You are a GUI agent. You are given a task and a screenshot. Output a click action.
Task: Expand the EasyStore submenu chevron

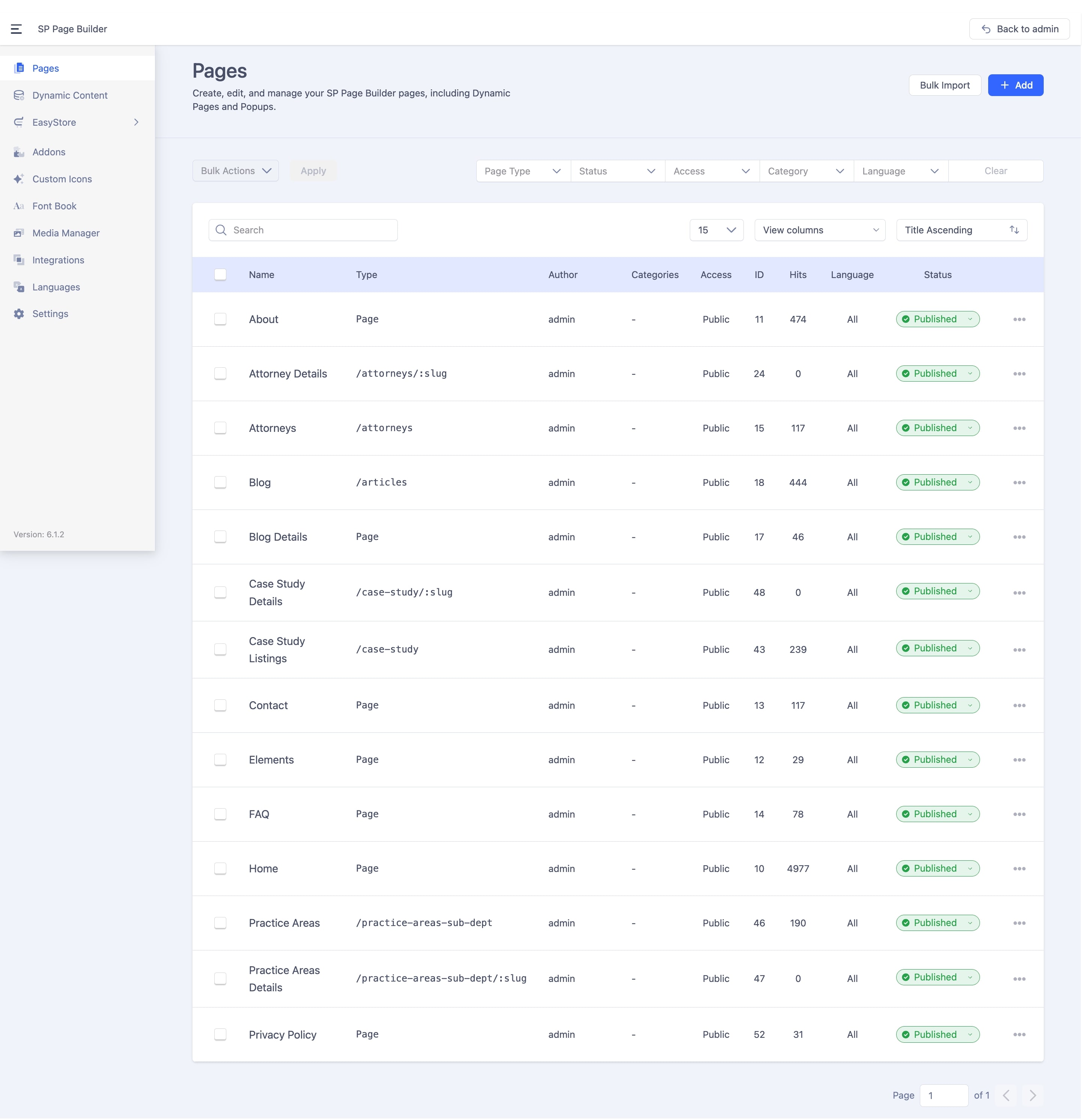136,122
